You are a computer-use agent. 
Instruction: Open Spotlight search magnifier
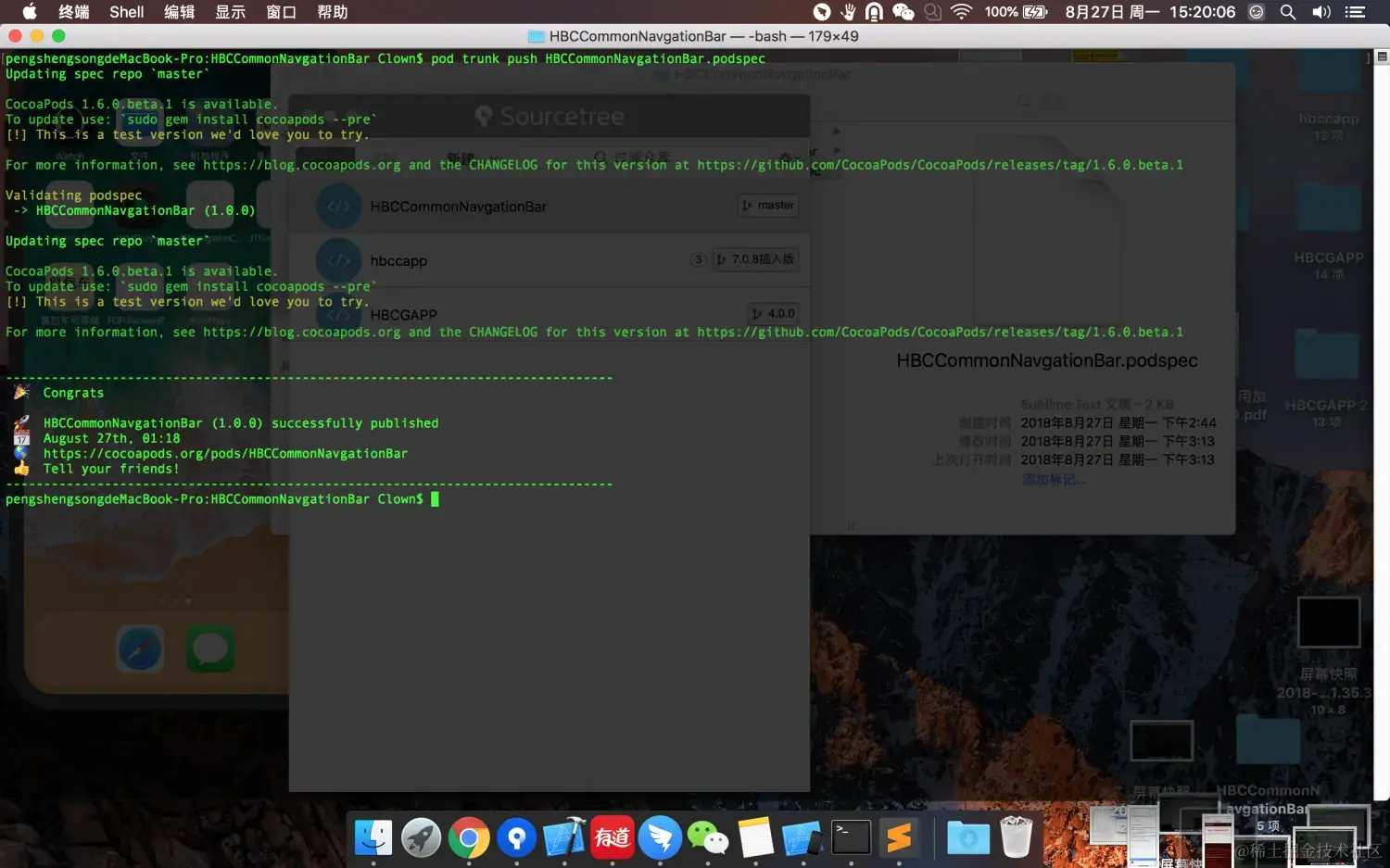tap(1288, 12)
